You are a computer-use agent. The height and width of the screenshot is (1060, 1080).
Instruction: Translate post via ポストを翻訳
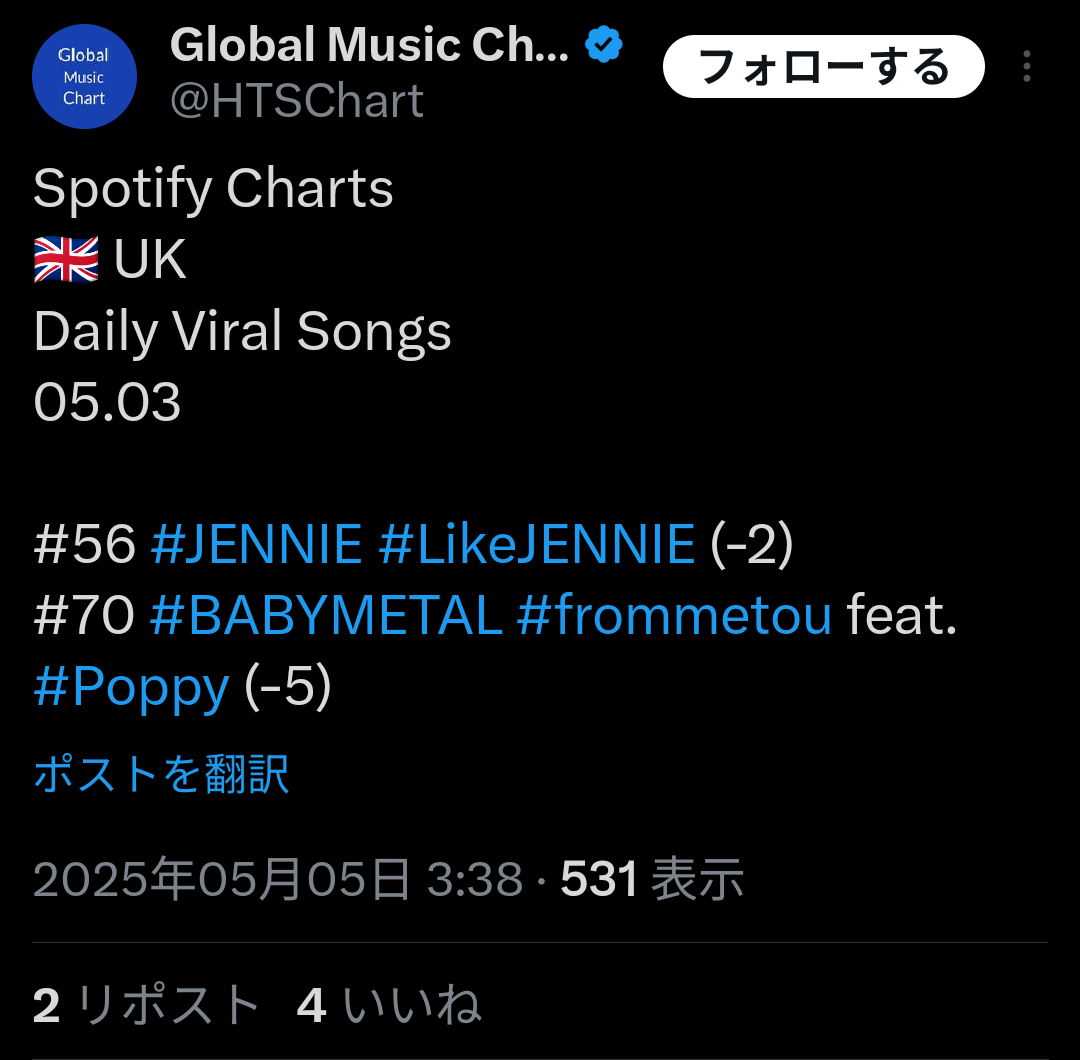tap(161, 775)
